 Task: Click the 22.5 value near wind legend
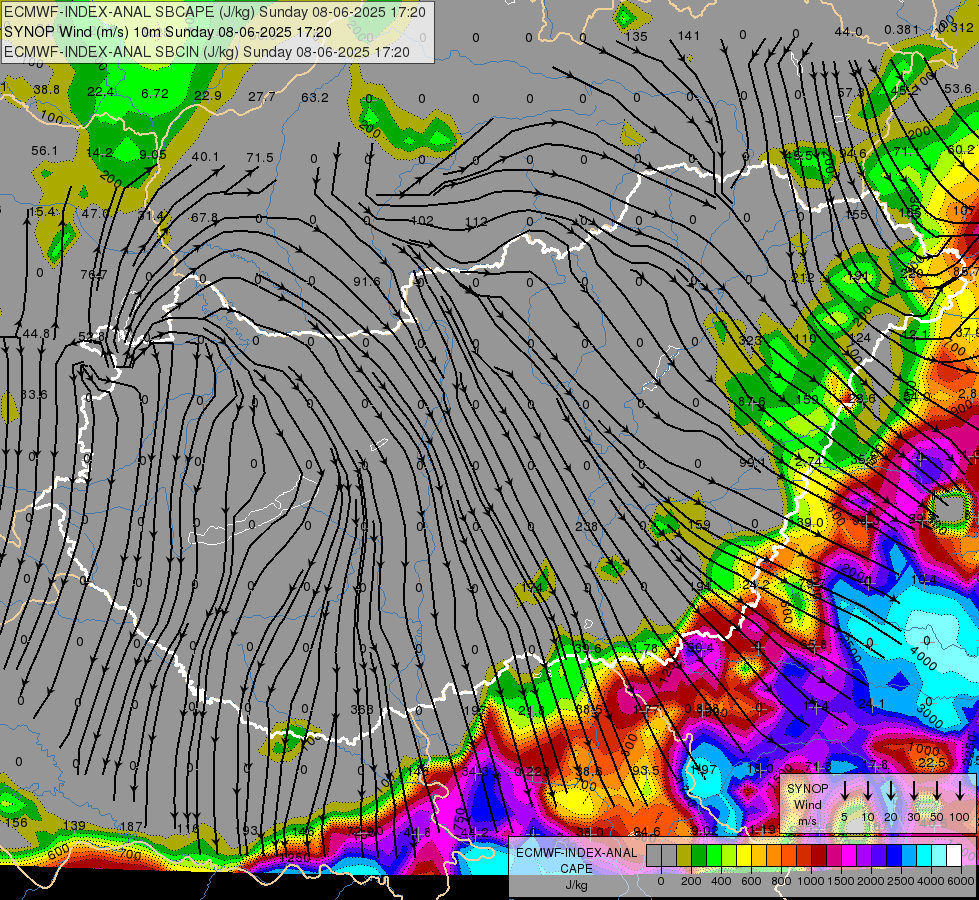tap(932, 763)
